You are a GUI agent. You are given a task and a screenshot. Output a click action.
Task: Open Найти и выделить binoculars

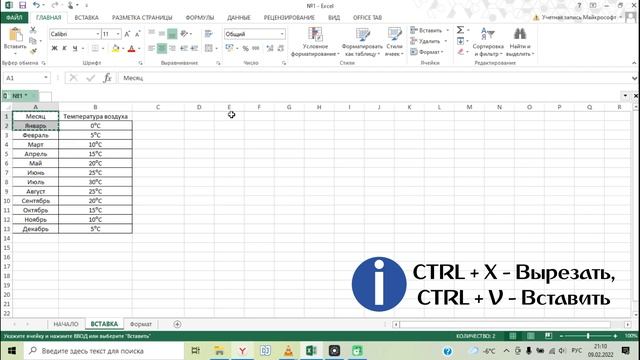(x=520, y=42)
